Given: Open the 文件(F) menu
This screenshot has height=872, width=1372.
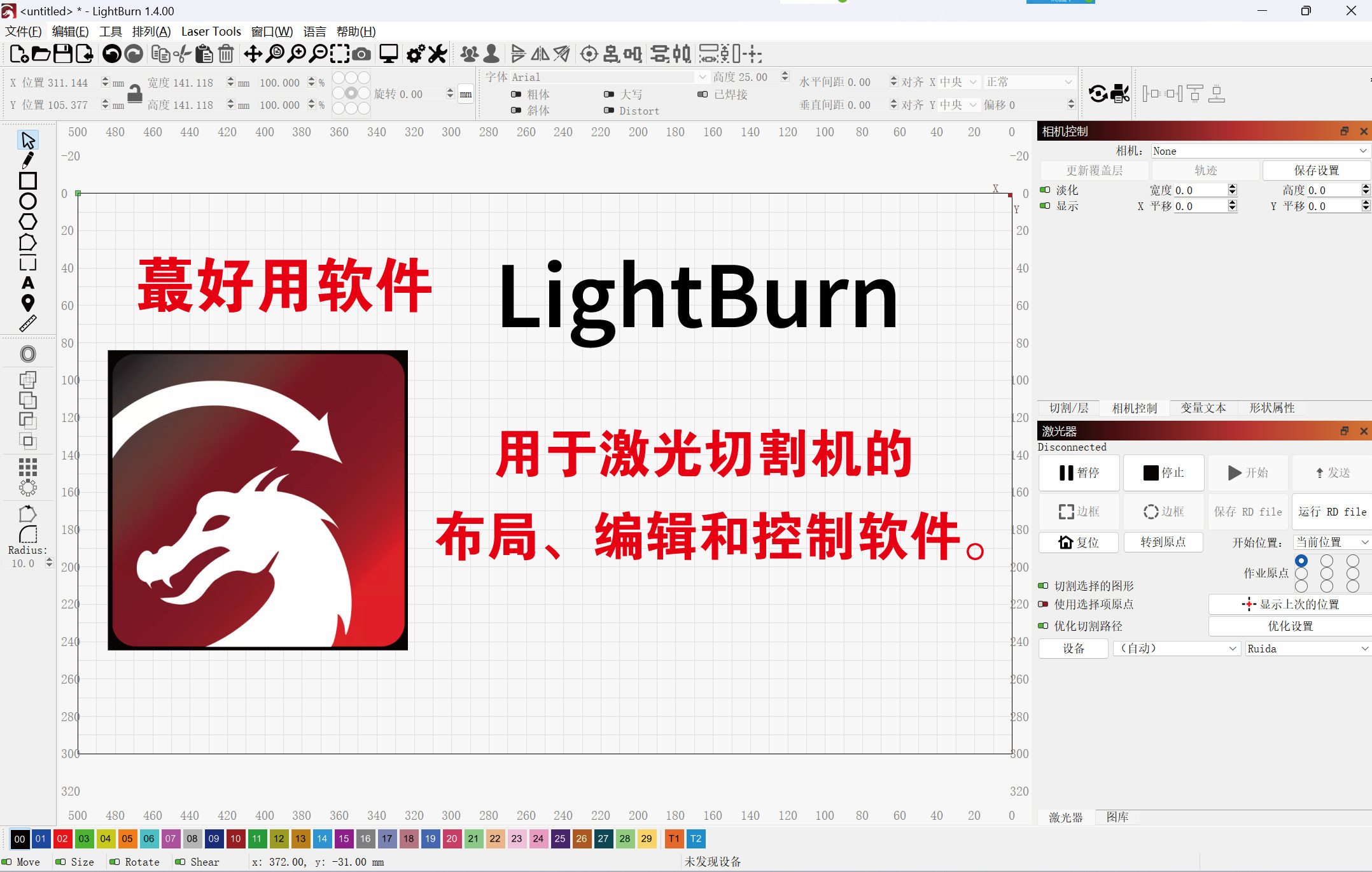Looking at the screenshot, I should 24,31.
